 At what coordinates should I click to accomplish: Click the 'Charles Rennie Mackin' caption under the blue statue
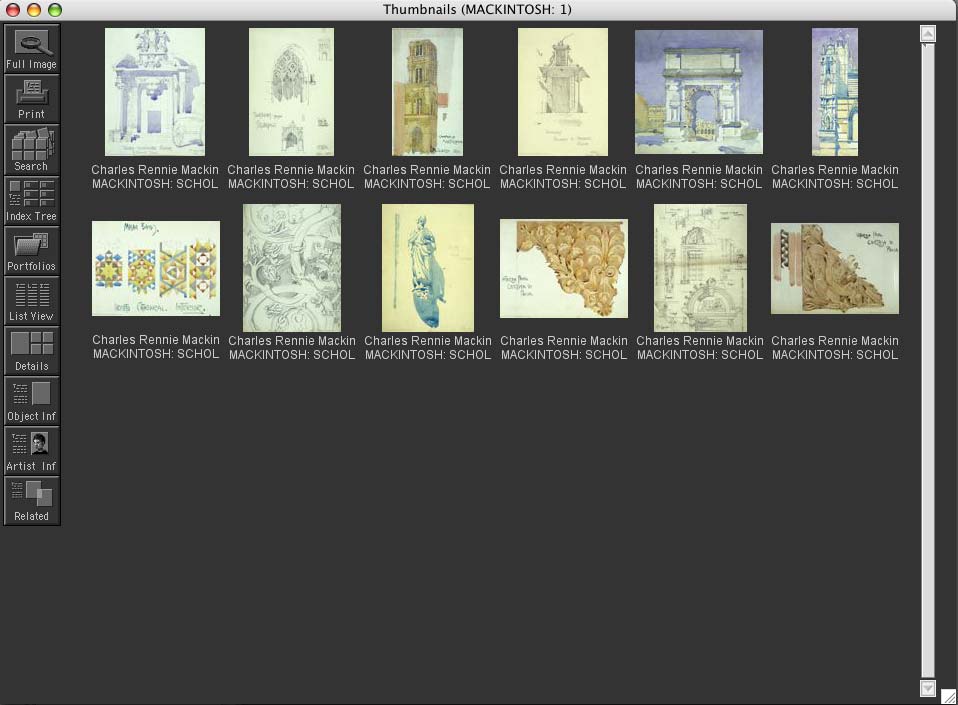pyautogui.click(x=428, y=341)
